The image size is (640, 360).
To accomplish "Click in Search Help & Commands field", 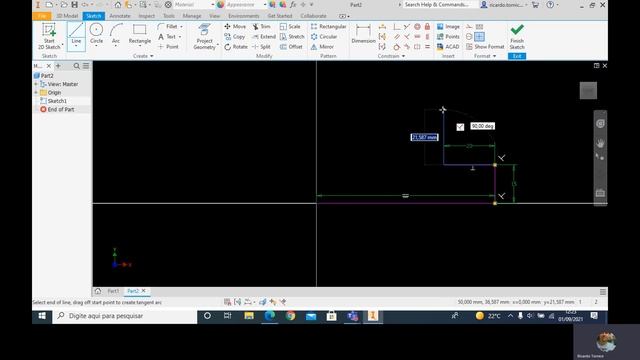I will [x=440, y=5].
